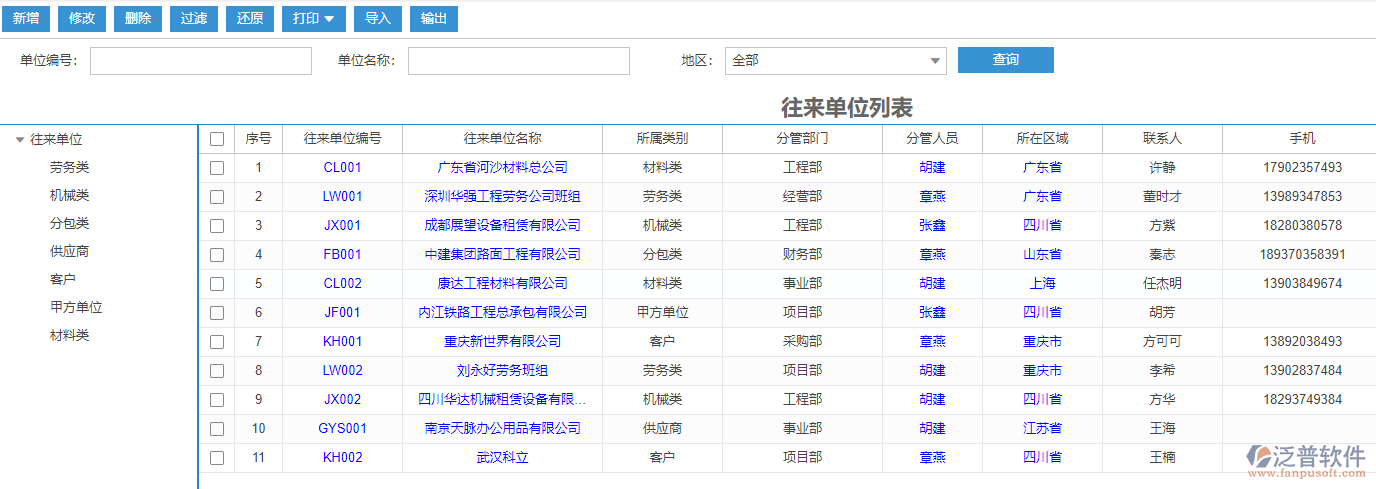Viewport: 1376px width, 489px height.
Task: Toggle the select-all checkbox in table header
Action: coord(217,139)
